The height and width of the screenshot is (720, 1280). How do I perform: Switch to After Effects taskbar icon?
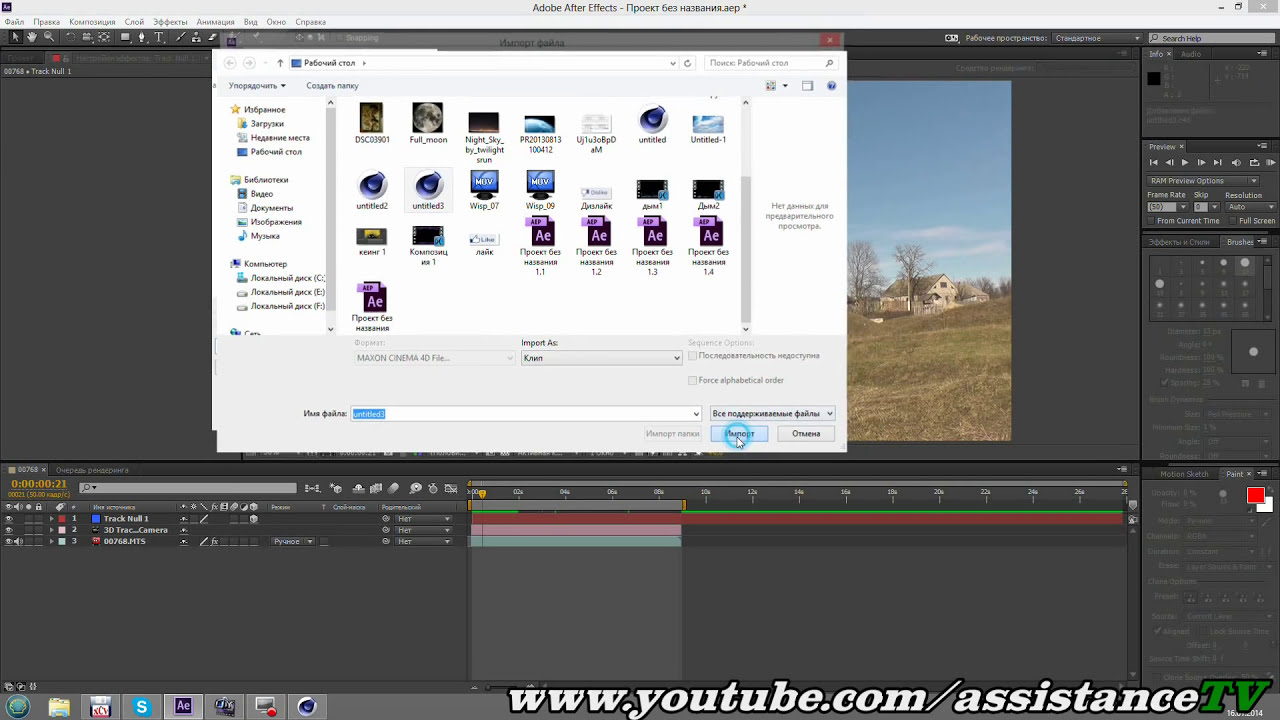[183, 707]
